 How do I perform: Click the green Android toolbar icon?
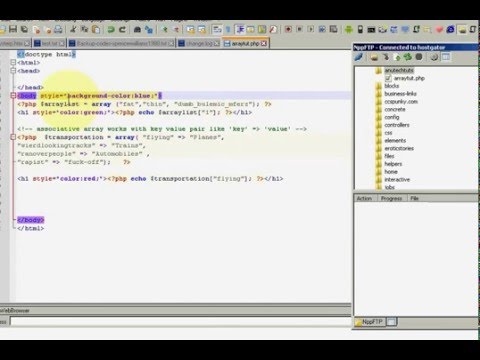(x=349, y=29)
